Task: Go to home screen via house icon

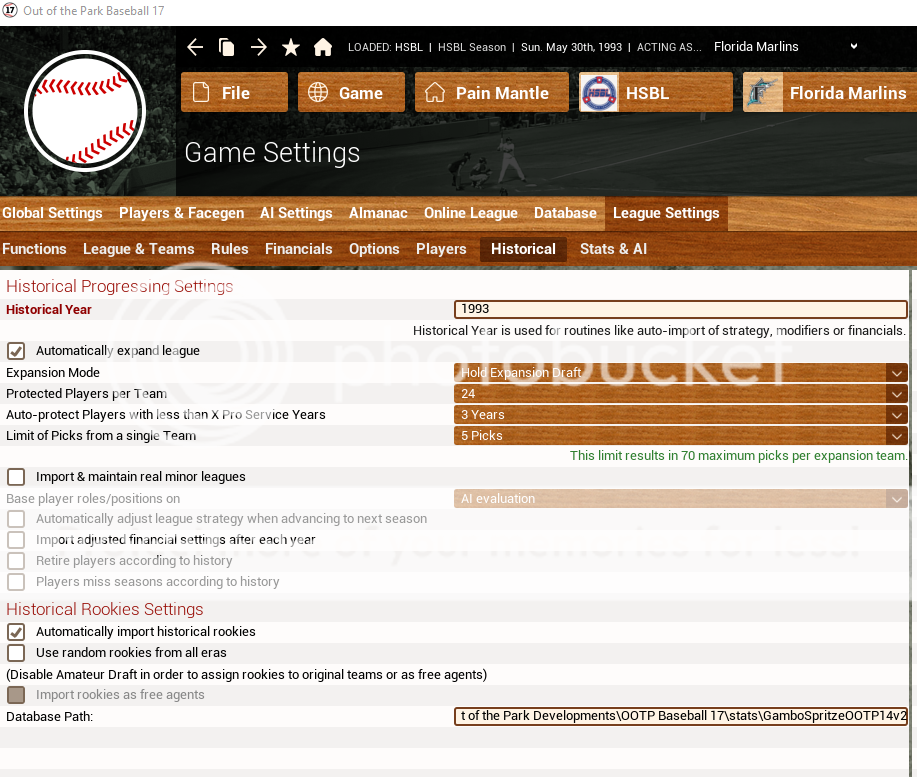Action: click(x=323, y=47)
